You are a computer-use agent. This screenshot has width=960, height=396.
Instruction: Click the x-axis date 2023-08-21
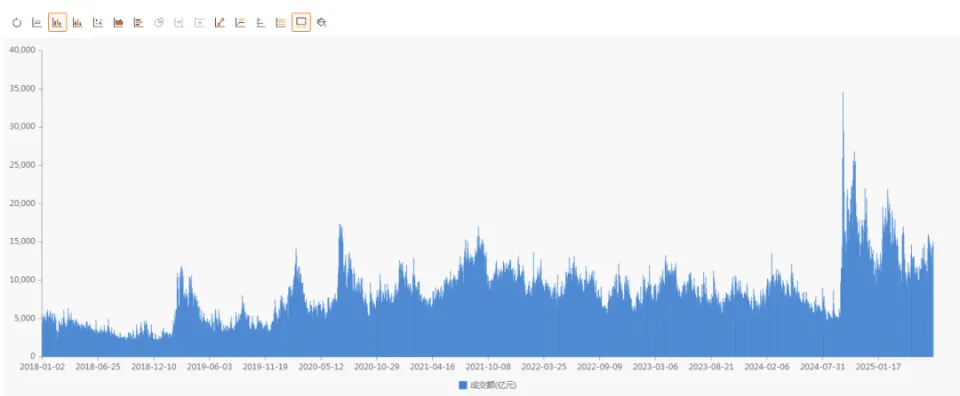pos(711,367)
